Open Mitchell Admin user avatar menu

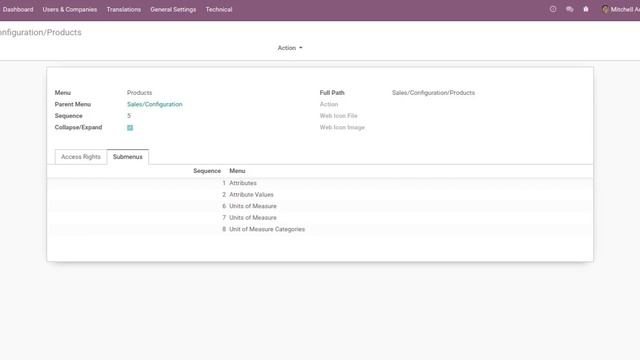coord(620,9)
